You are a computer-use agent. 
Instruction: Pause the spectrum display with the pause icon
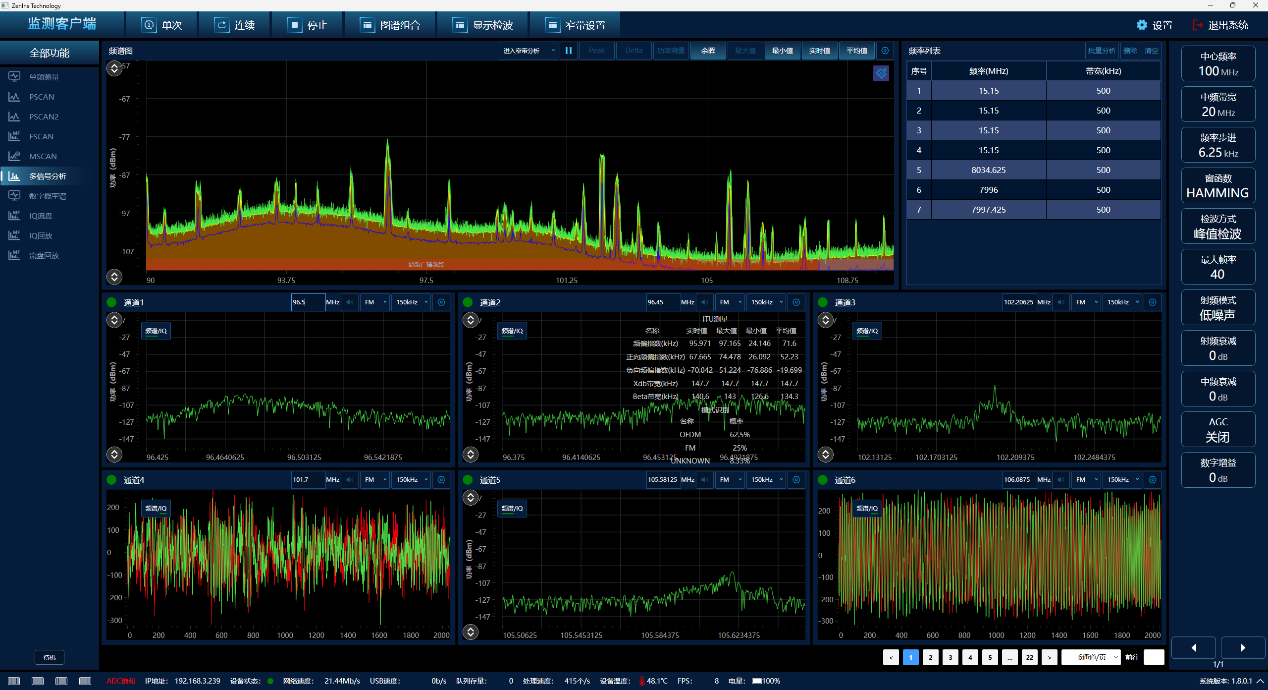click(569, 50)
